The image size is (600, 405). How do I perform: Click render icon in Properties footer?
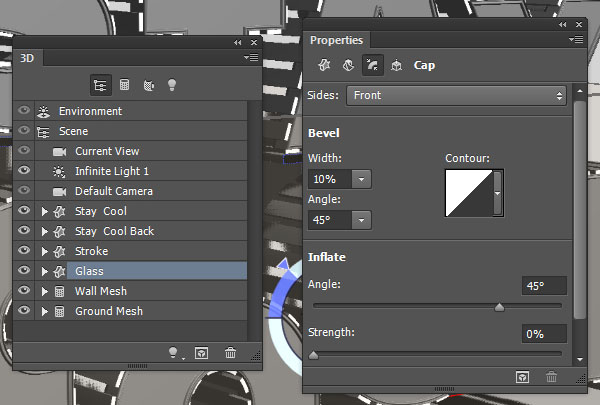tap(522, 377)
